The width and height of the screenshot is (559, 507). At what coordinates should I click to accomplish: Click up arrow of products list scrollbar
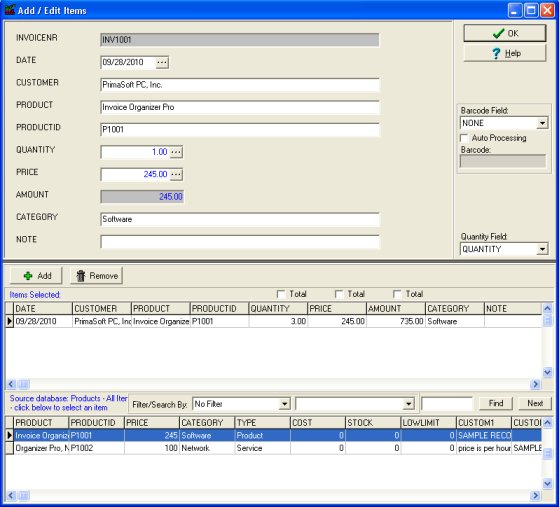(x=547, y=422)
